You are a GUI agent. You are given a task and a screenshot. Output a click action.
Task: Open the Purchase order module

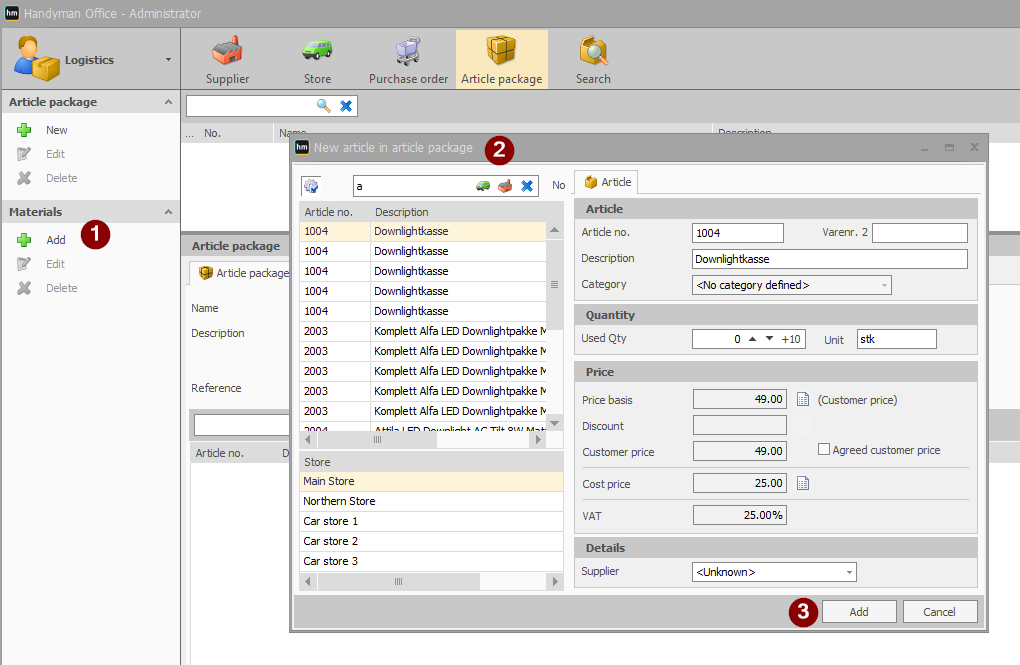(x=409, y=60)
